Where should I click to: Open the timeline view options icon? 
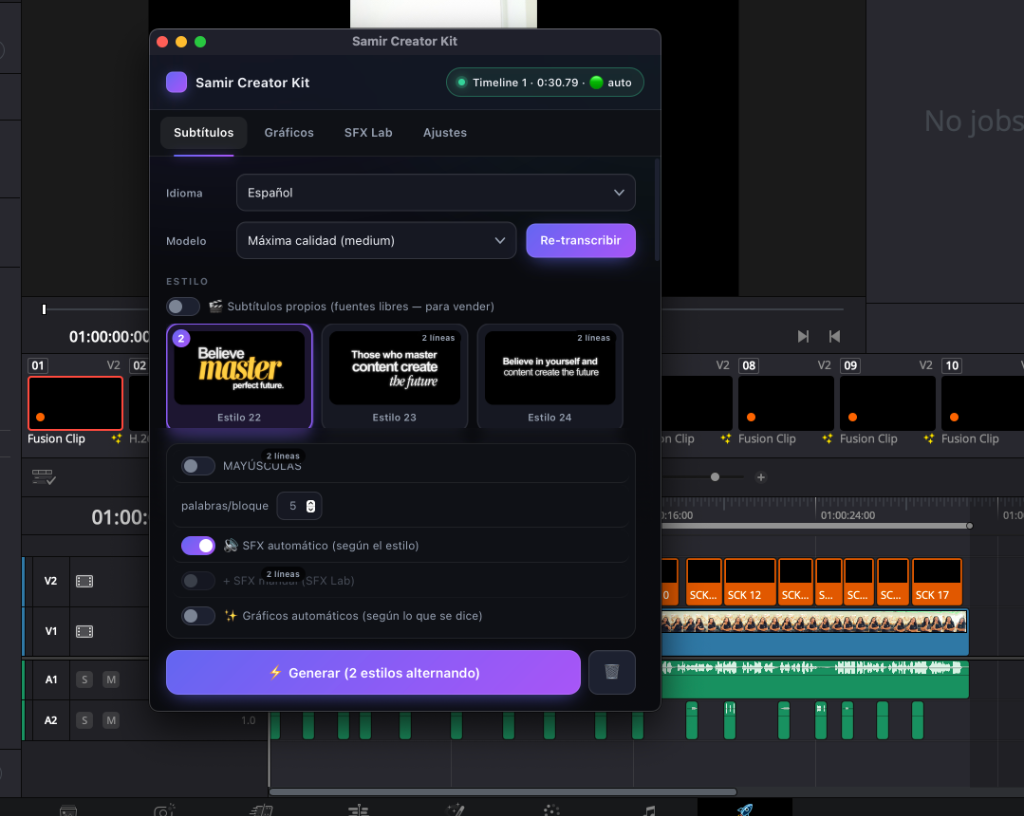(x=43, y=477)
